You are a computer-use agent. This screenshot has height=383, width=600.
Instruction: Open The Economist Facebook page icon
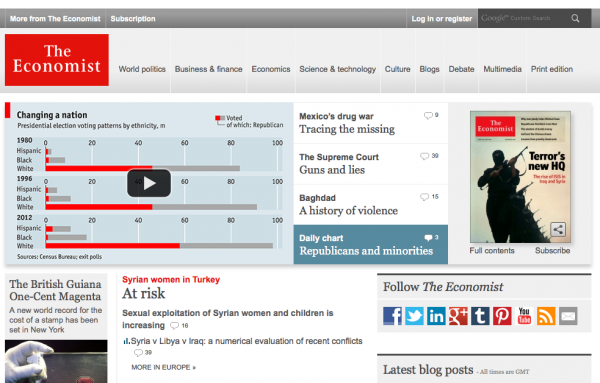point(392,316)
